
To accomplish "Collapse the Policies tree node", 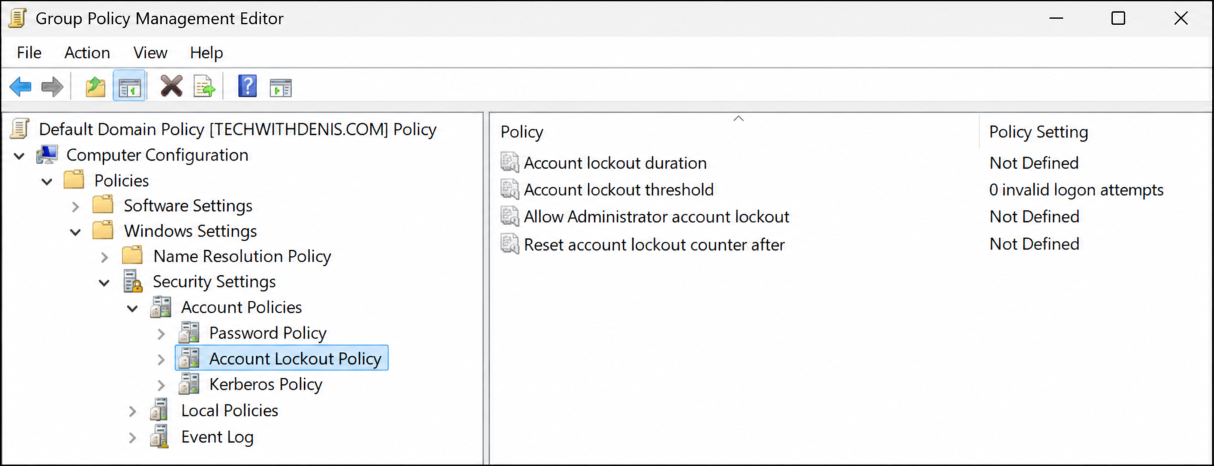I will click(x=47, y=181).
